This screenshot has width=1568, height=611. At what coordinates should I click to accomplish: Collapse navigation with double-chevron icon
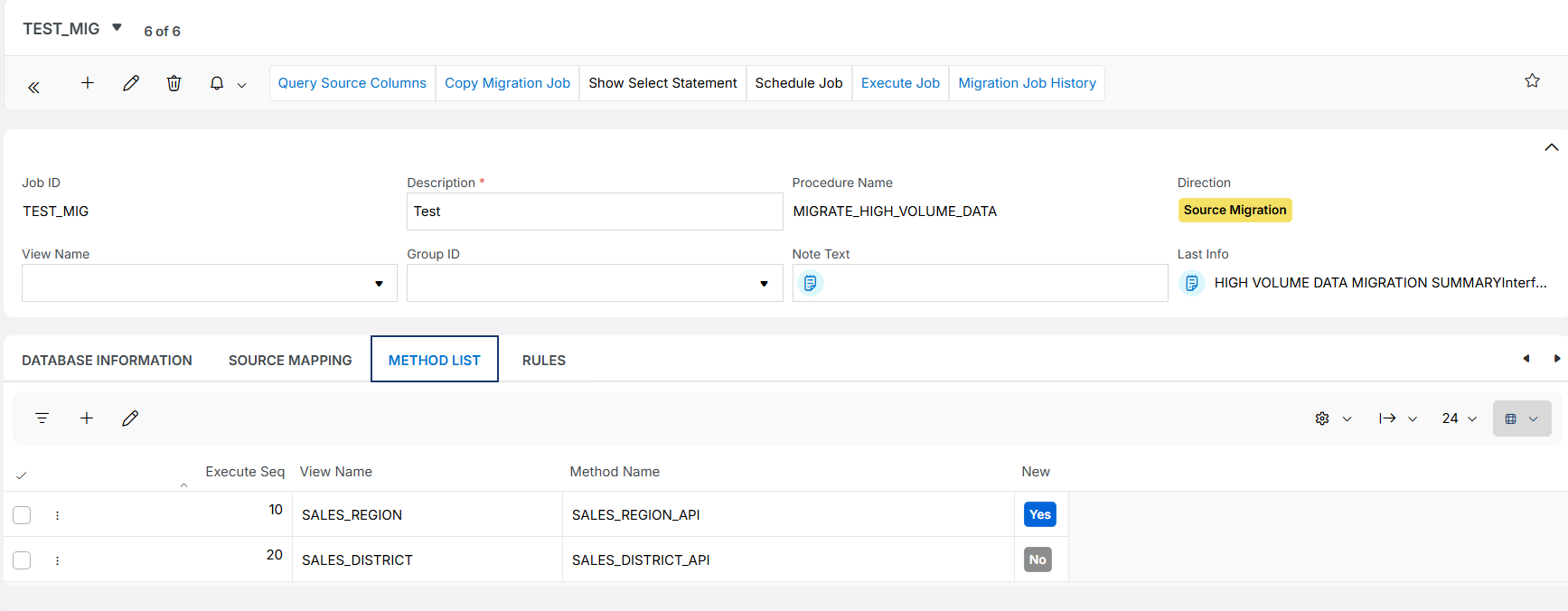(x=33, y=88)
